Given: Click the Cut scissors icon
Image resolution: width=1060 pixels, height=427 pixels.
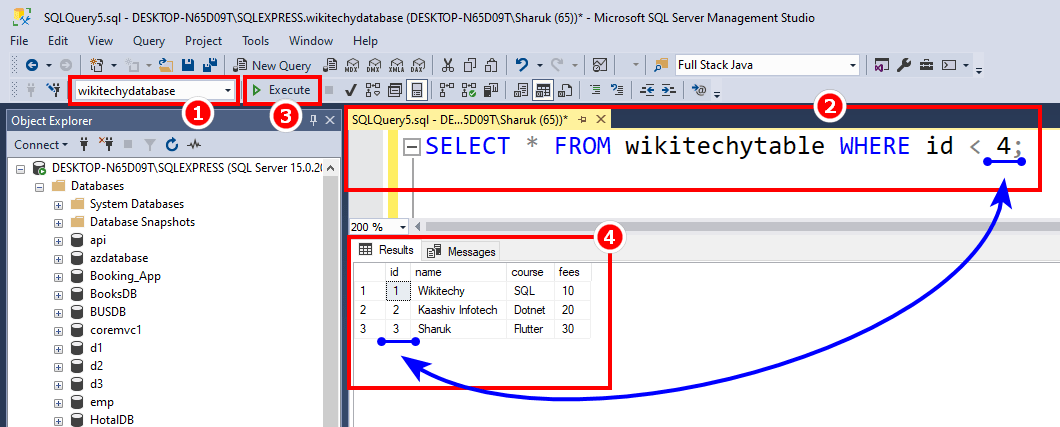Looking at the screenshot, I should pos(448,66).
